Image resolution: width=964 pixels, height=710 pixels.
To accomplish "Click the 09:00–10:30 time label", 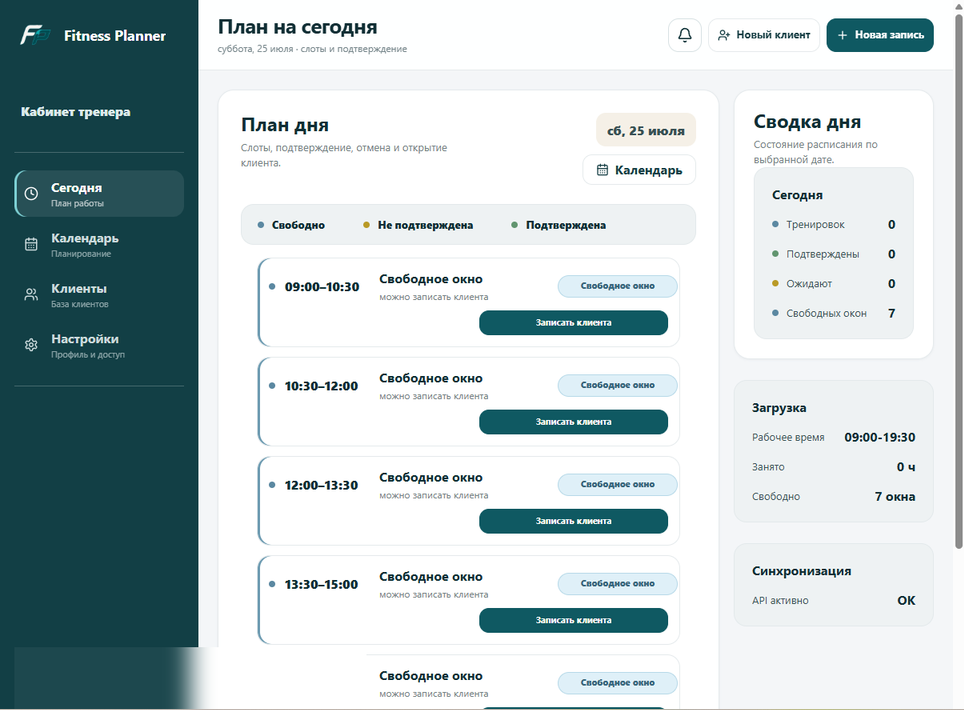I will [322, 287].
